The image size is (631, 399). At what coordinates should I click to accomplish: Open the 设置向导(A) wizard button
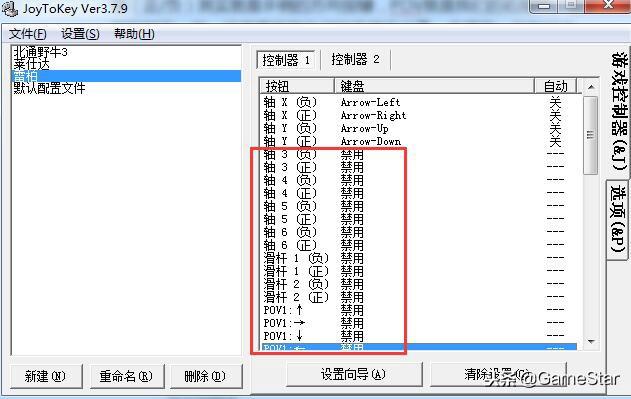353,374
